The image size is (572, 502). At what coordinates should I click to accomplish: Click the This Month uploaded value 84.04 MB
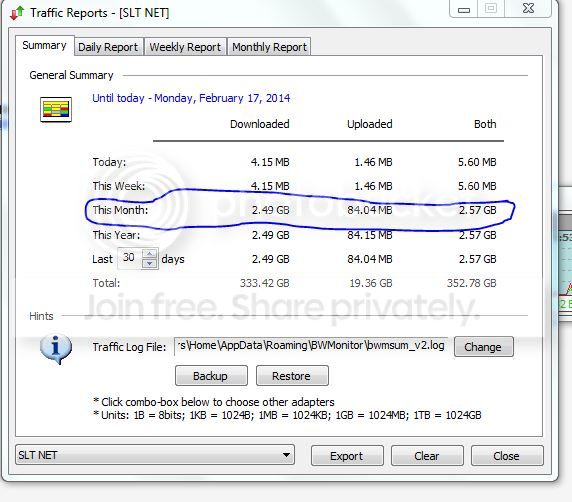coord(370,210)
